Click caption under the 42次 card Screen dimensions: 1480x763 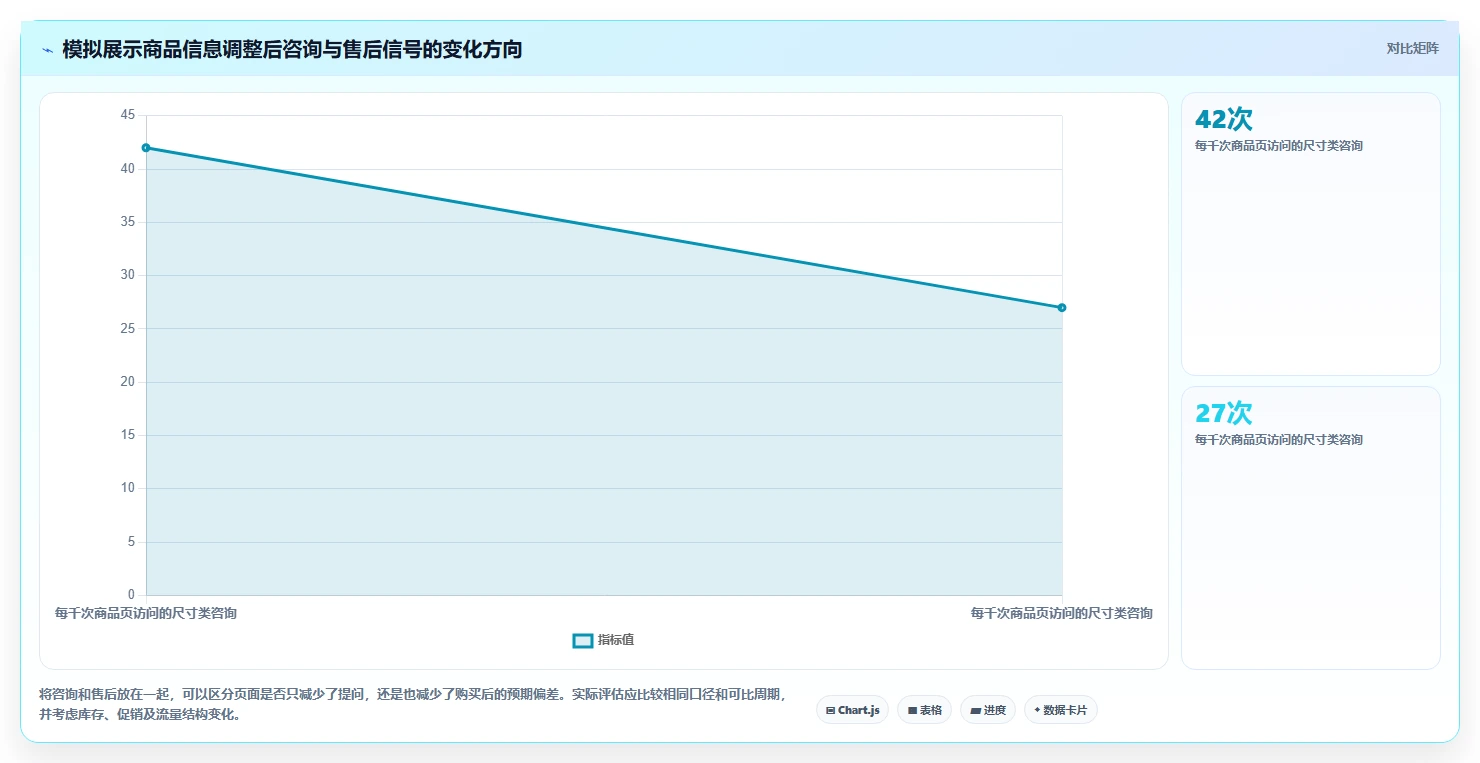[1279, 146]
